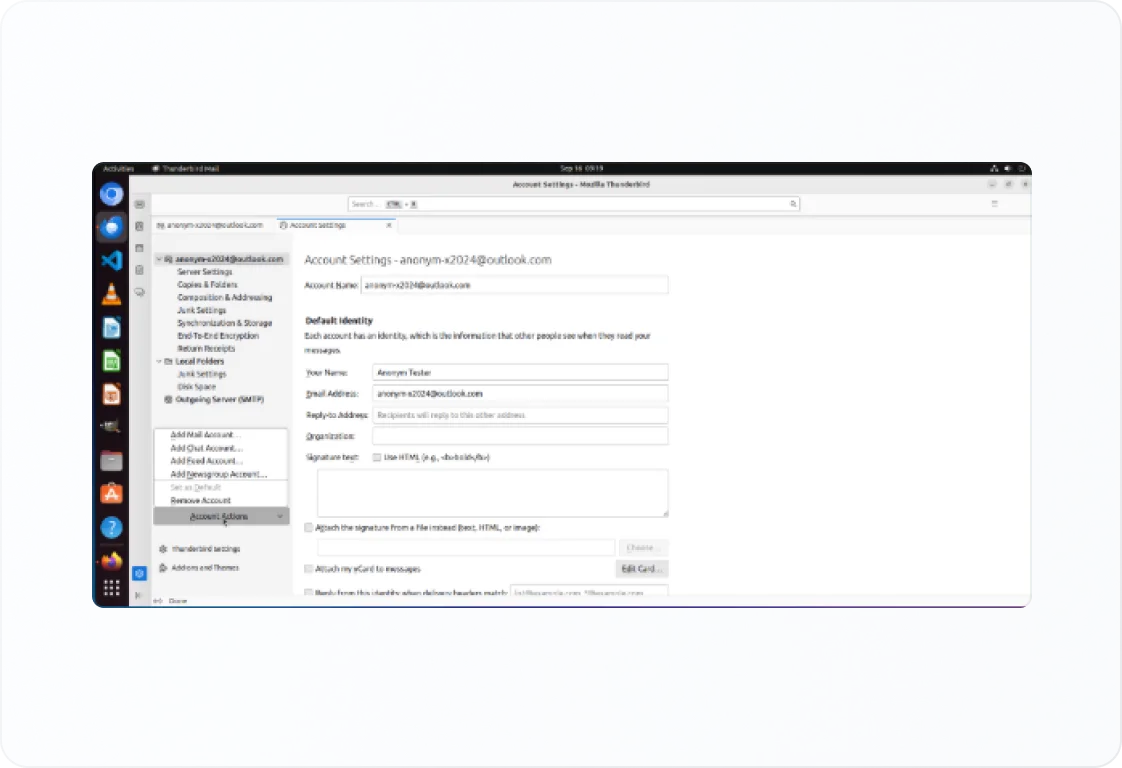Close the Account Settings tab

[389, 225]
